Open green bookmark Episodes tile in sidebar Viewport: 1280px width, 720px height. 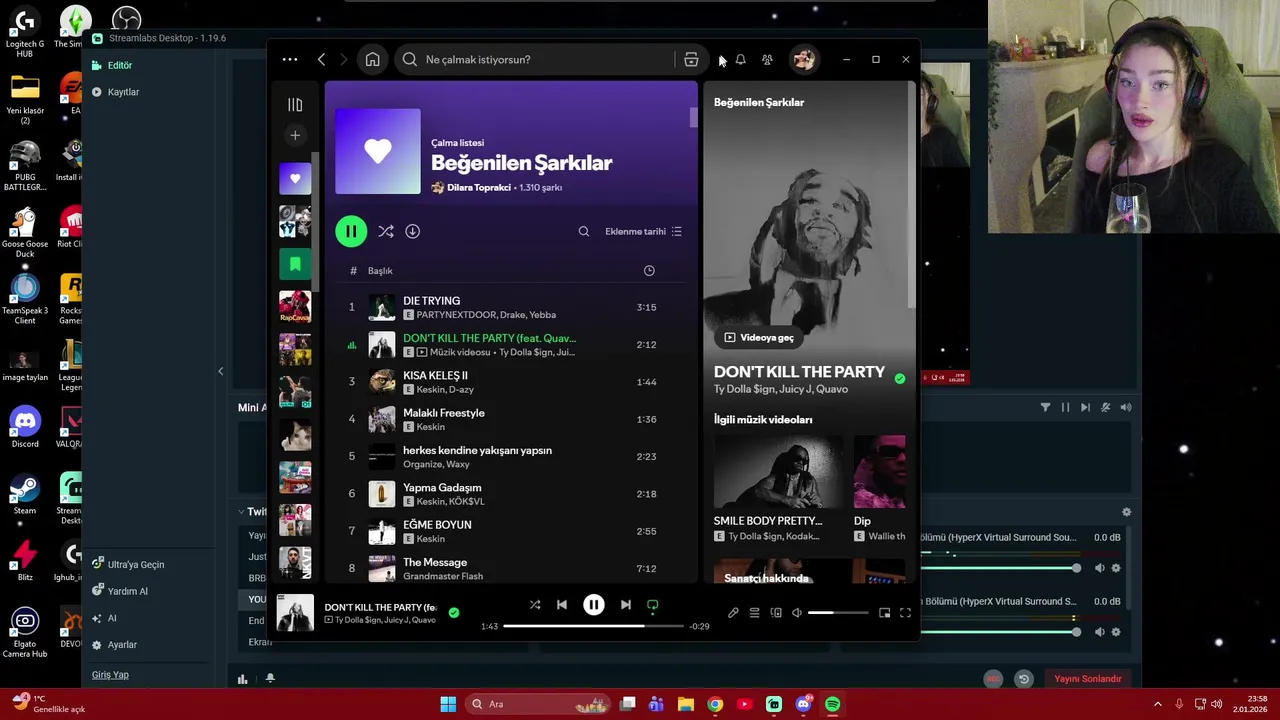pos(295,264)
